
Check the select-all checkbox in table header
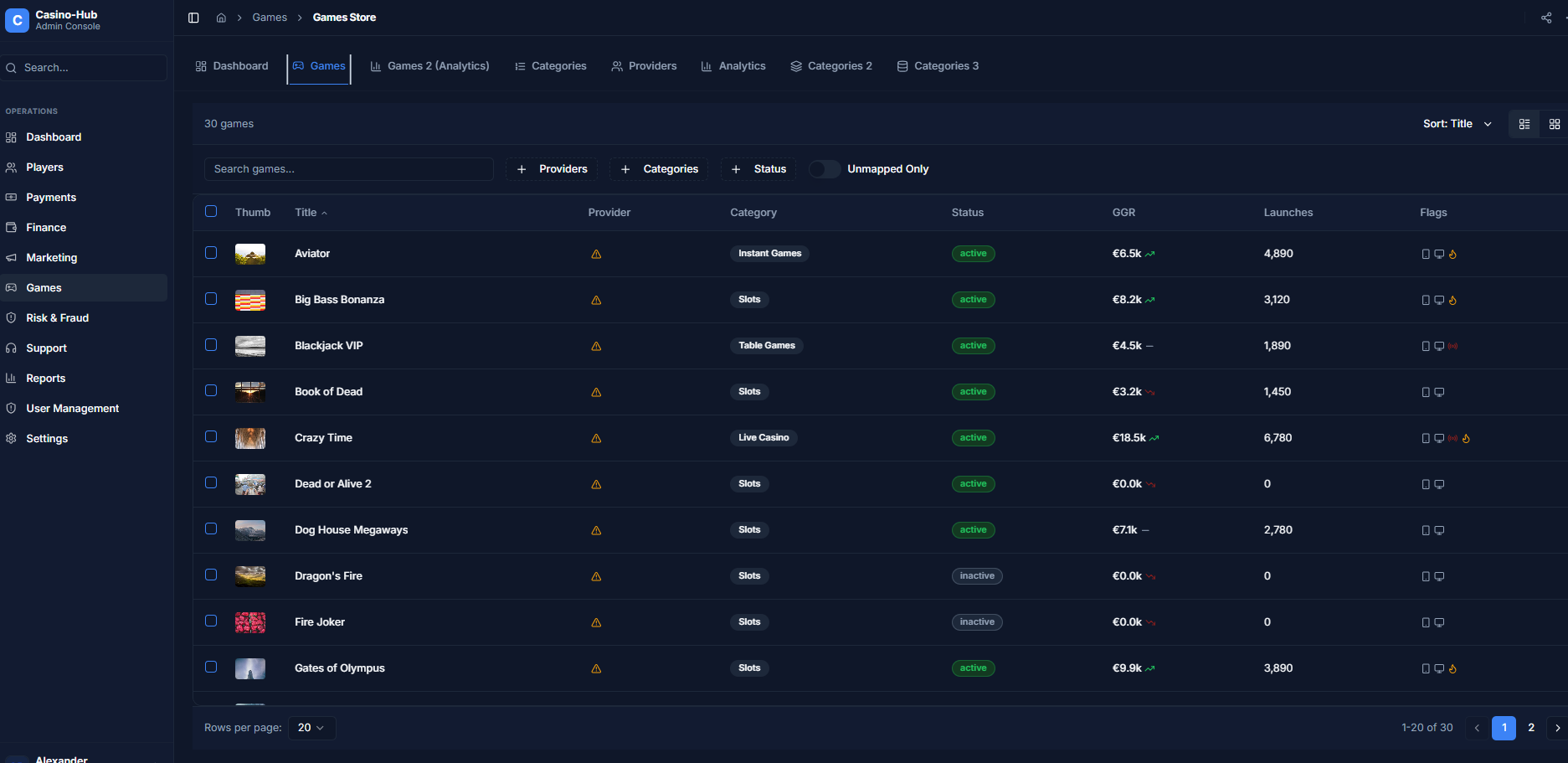click(211, 212)
